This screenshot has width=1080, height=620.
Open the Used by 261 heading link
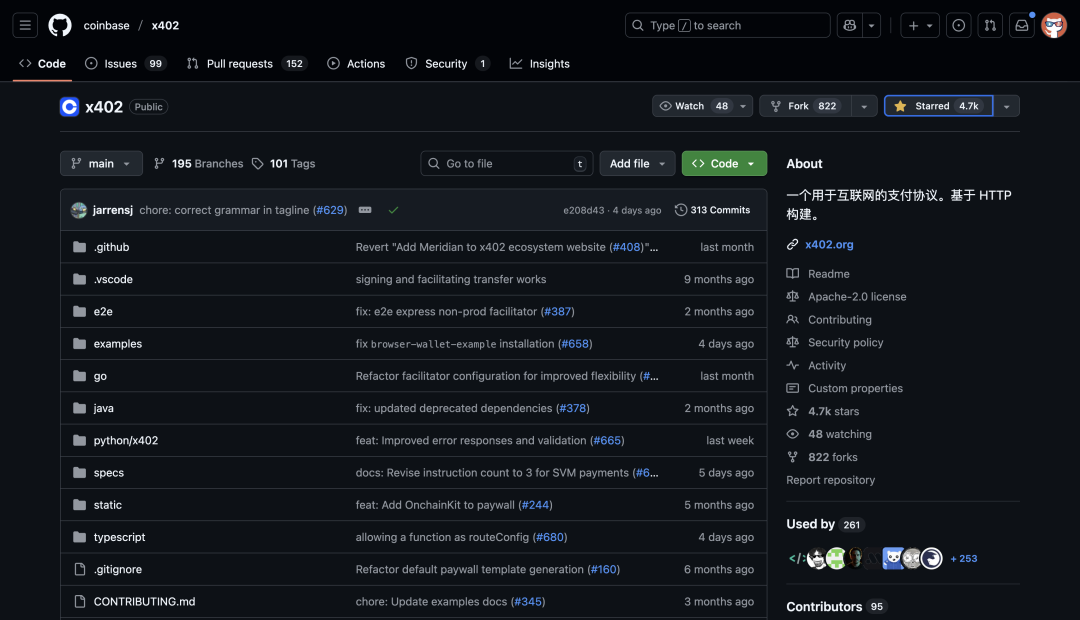click(824, 524)
